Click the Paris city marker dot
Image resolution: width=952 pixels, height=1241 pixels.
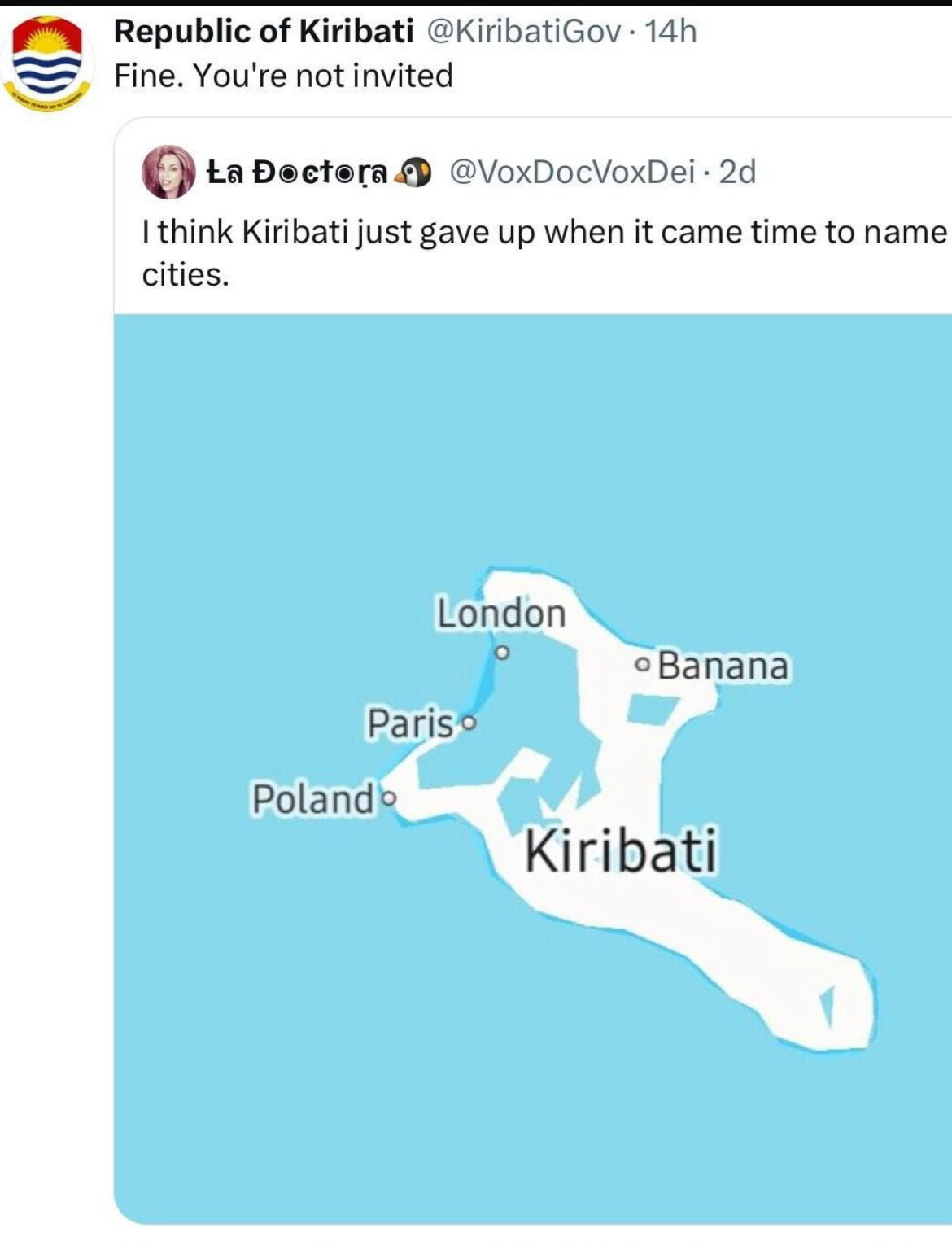coord(467,722)
